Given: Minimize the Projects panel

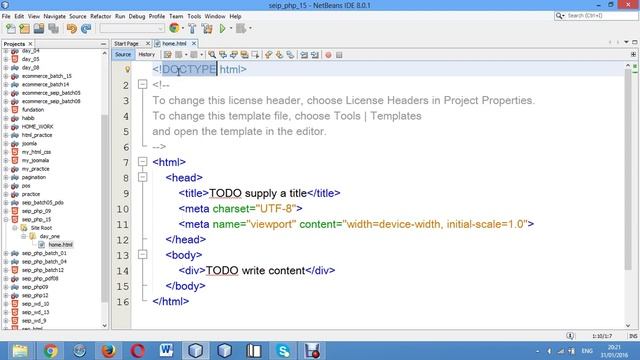Looking at the screenshot, I should 103,44.
